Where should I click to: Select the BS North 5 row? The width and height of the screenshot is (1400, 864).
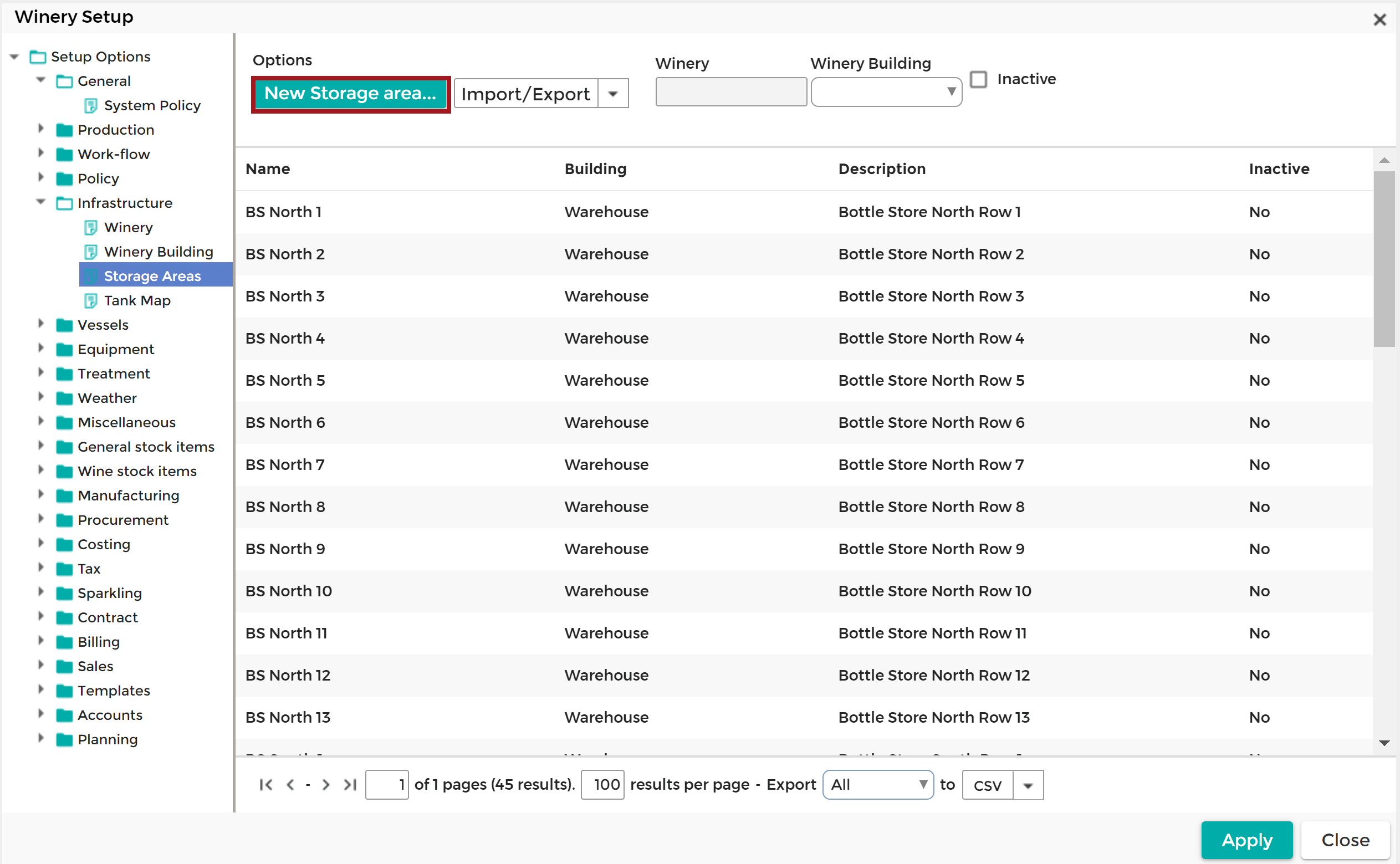804,381
